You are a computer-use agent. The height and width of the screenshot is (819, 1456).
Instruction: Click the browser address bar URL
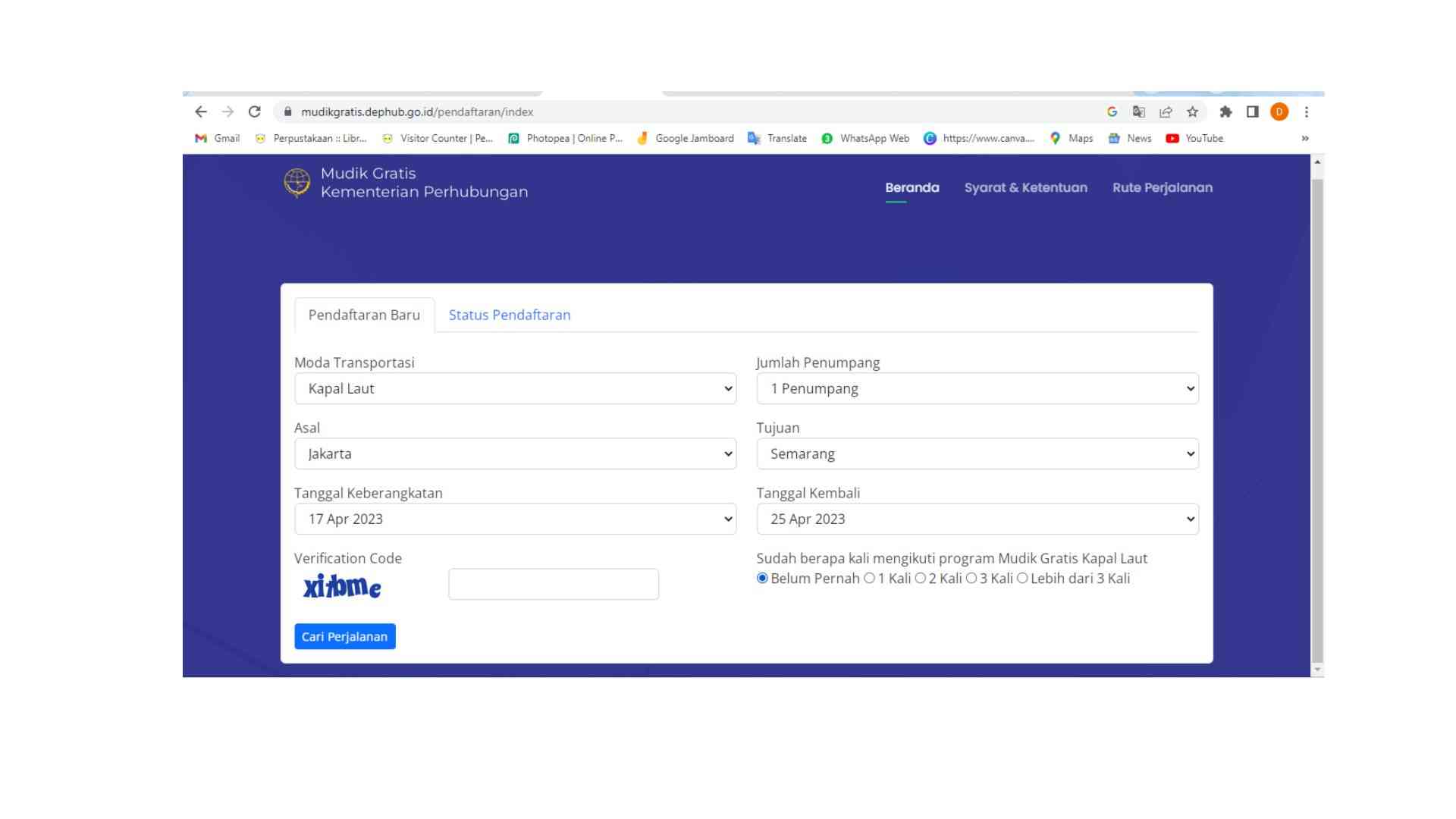(417, 111)
